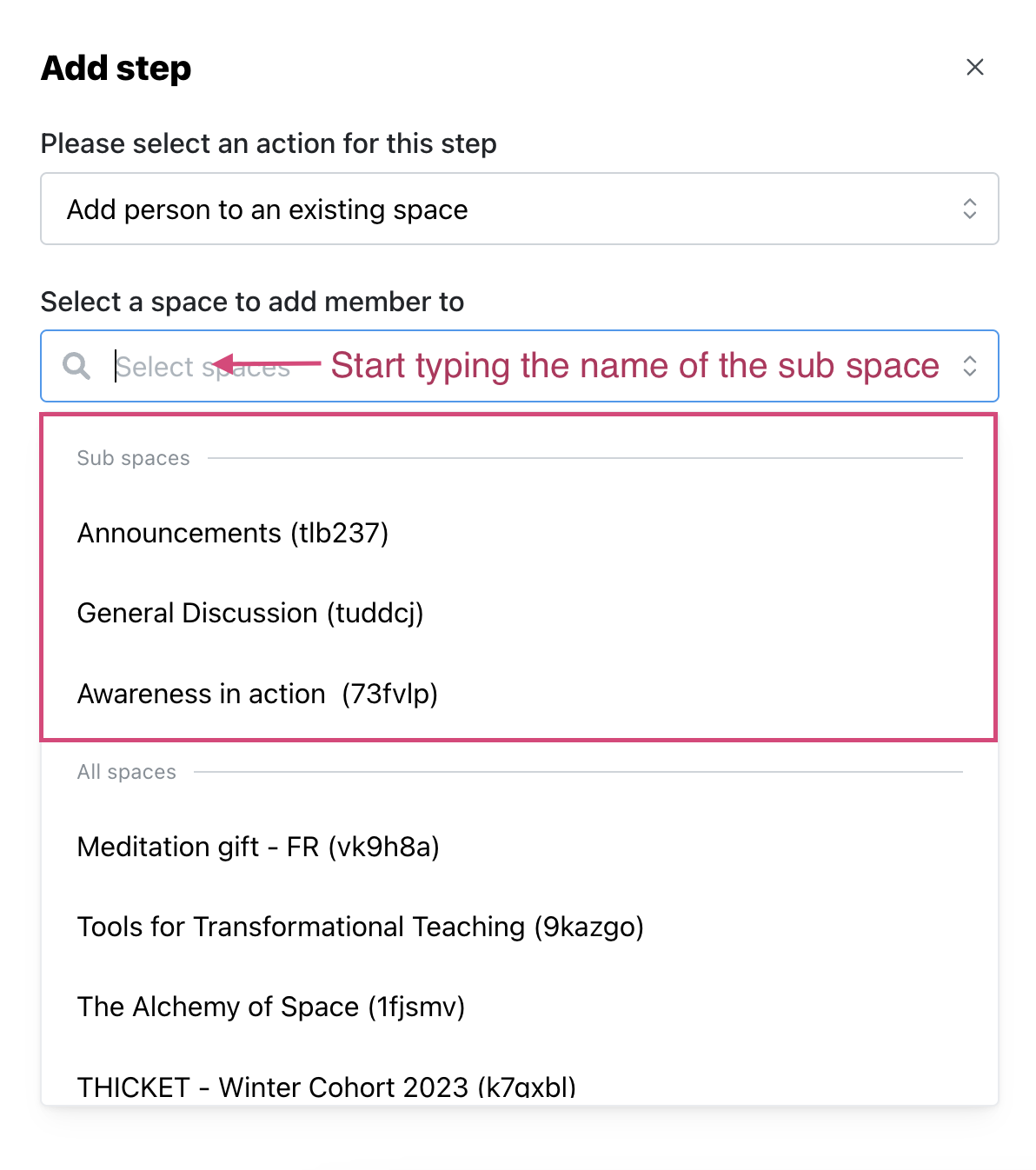
Task: Close the Add step dialog
Action: coord(974,67)
